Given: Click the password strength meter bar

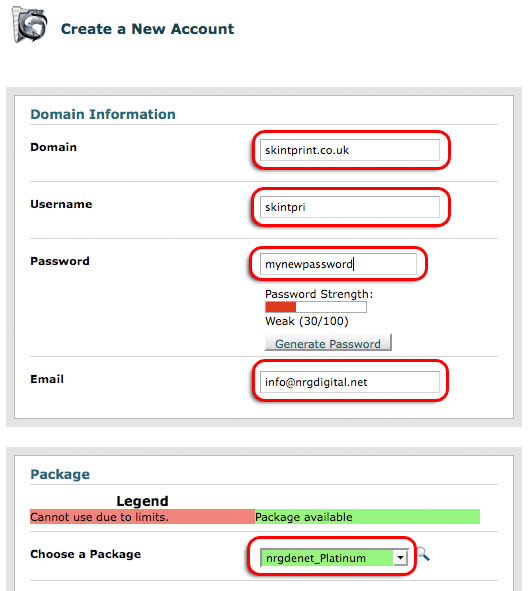Looking at the screenshot, I should 316,307.
